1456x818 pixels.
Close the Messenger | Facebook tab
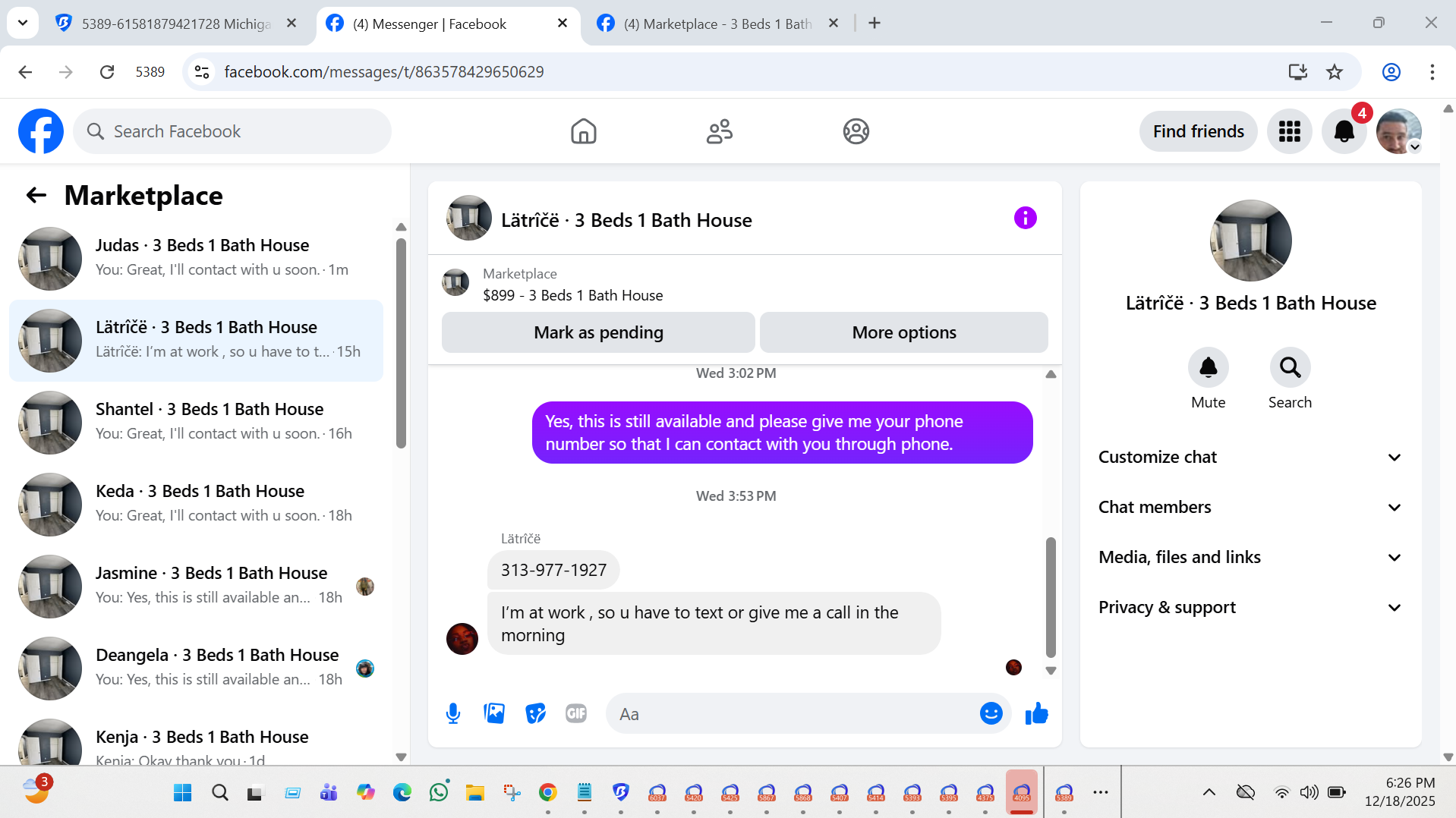click(563, 24)
